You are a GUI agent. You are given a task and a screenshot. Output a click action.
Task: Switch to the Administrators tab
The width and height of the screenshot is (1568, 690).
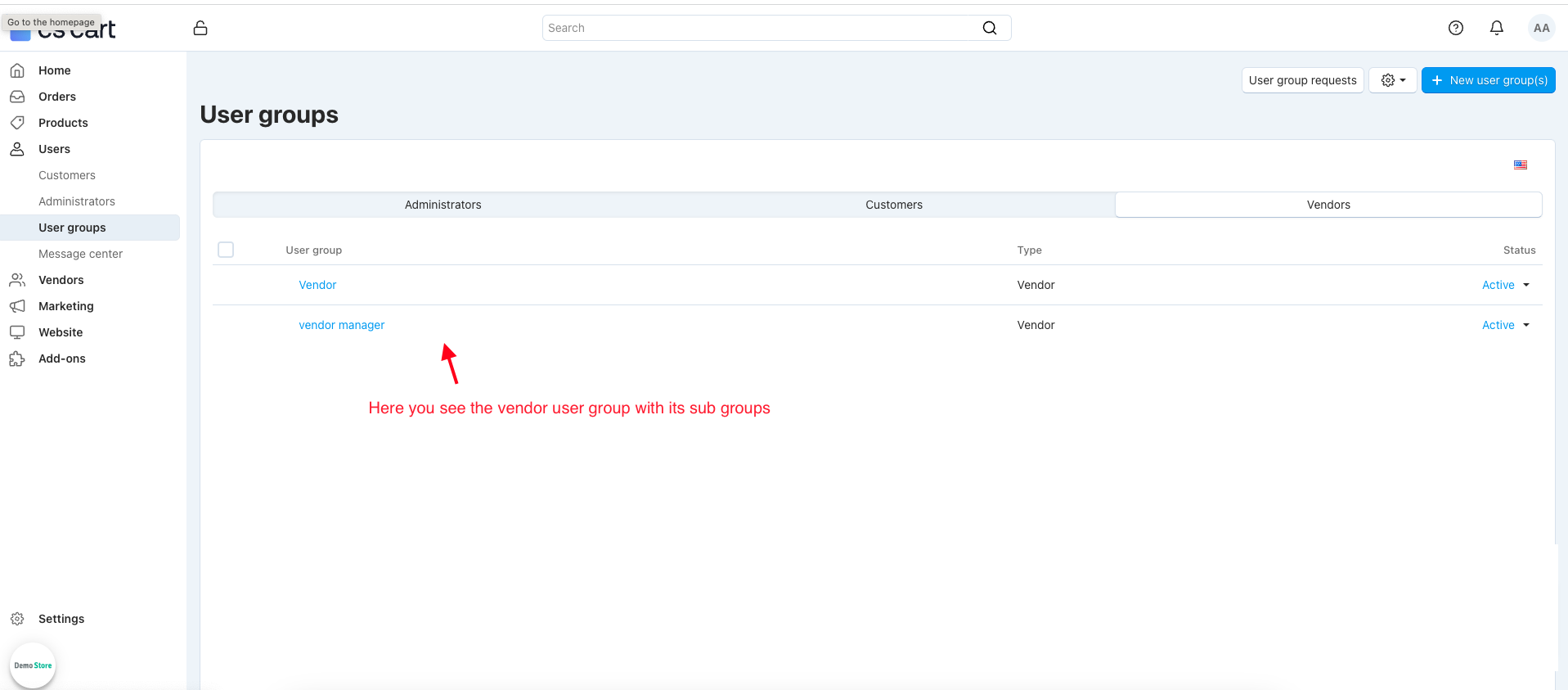tap(443, 205)
